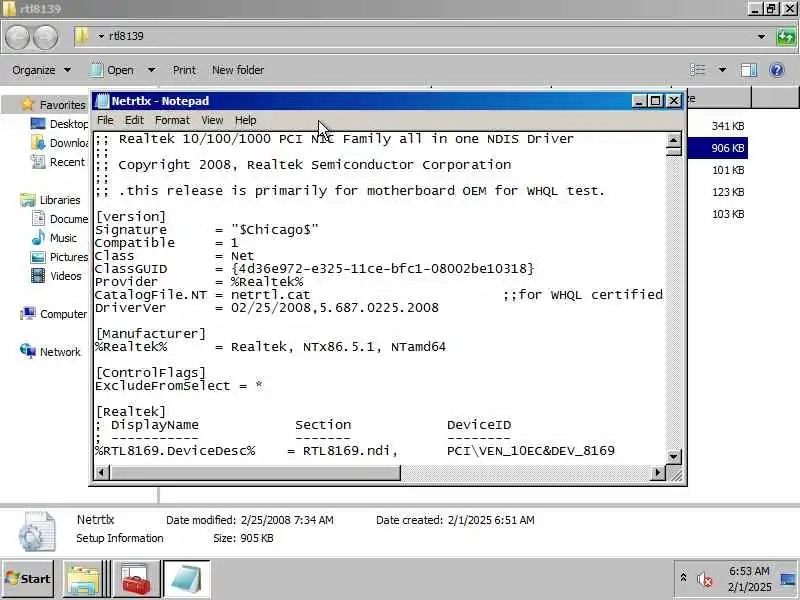Click the DriverVer line in Notepad

(x=267, y=308)
